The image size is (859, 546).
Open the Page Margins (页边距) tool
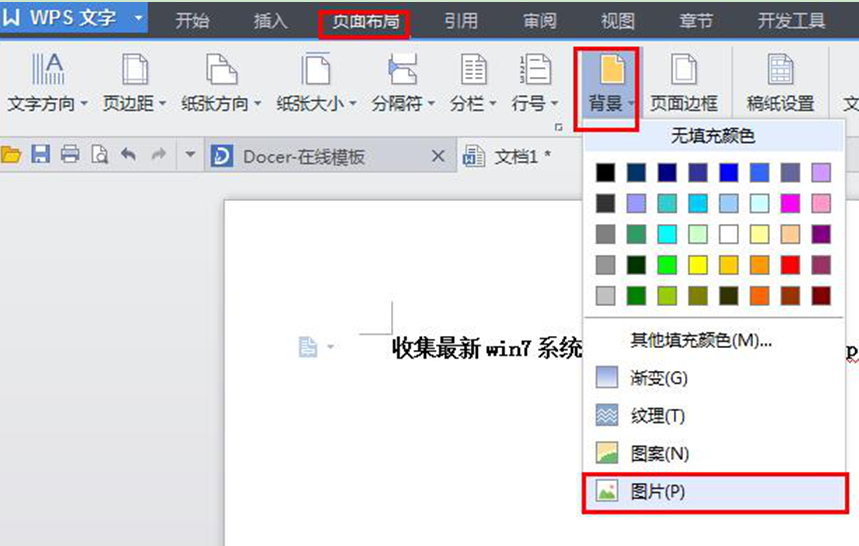[x=133, y=70]
